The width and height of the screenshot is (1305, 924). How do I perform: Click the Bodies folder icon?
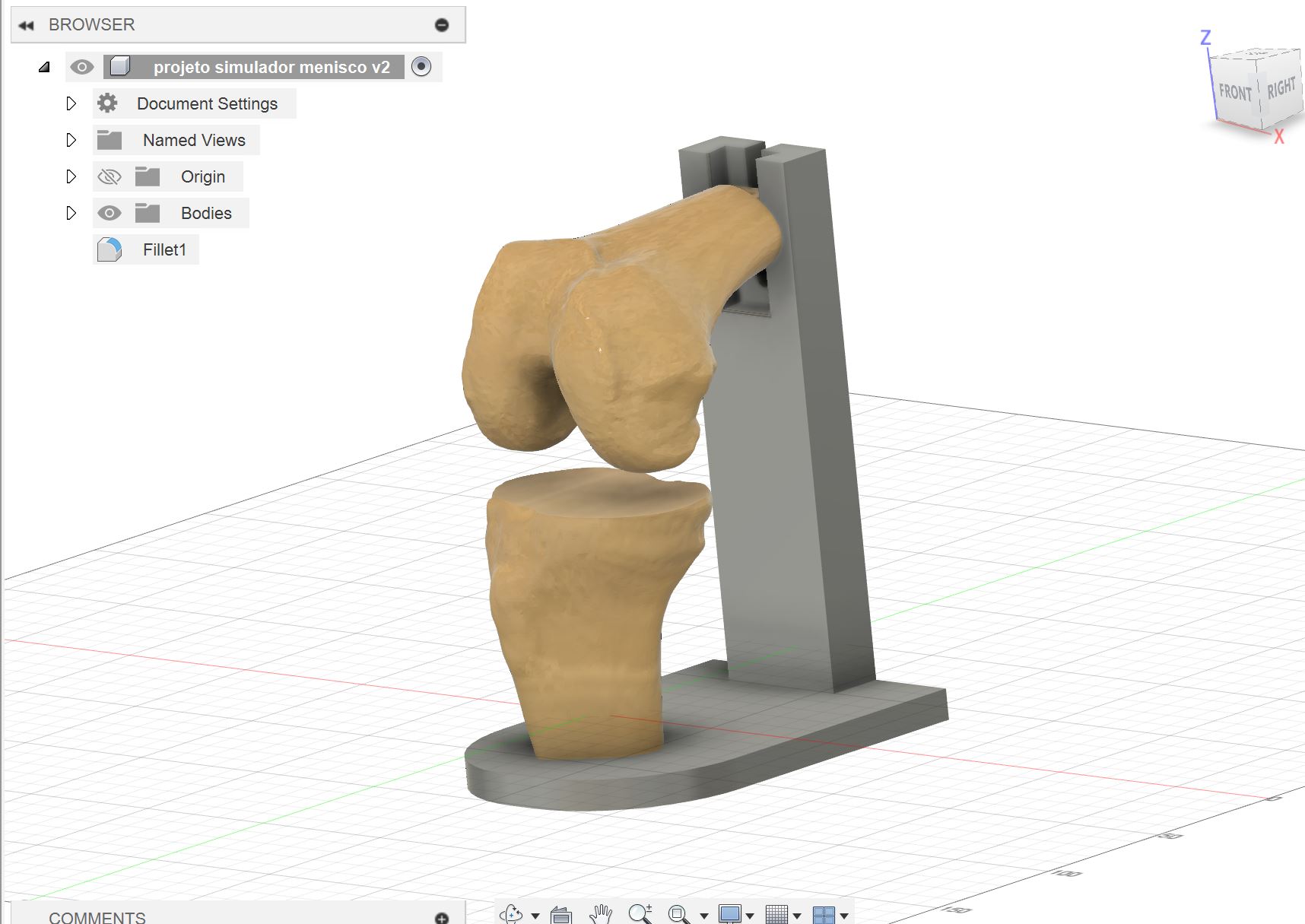click(x=148, y=213)
